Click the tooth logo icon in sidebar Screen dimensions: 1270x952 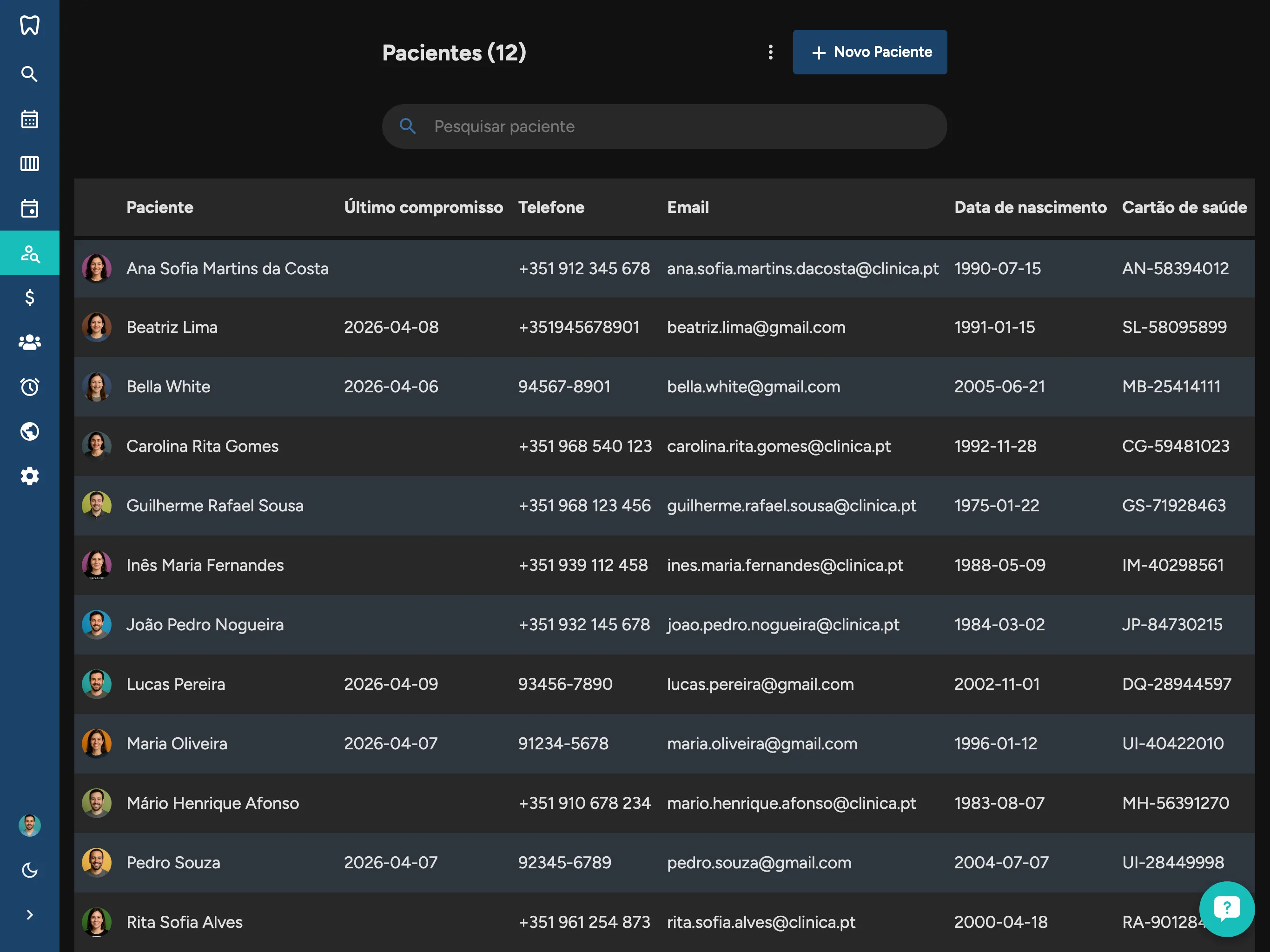pos(29,25)
